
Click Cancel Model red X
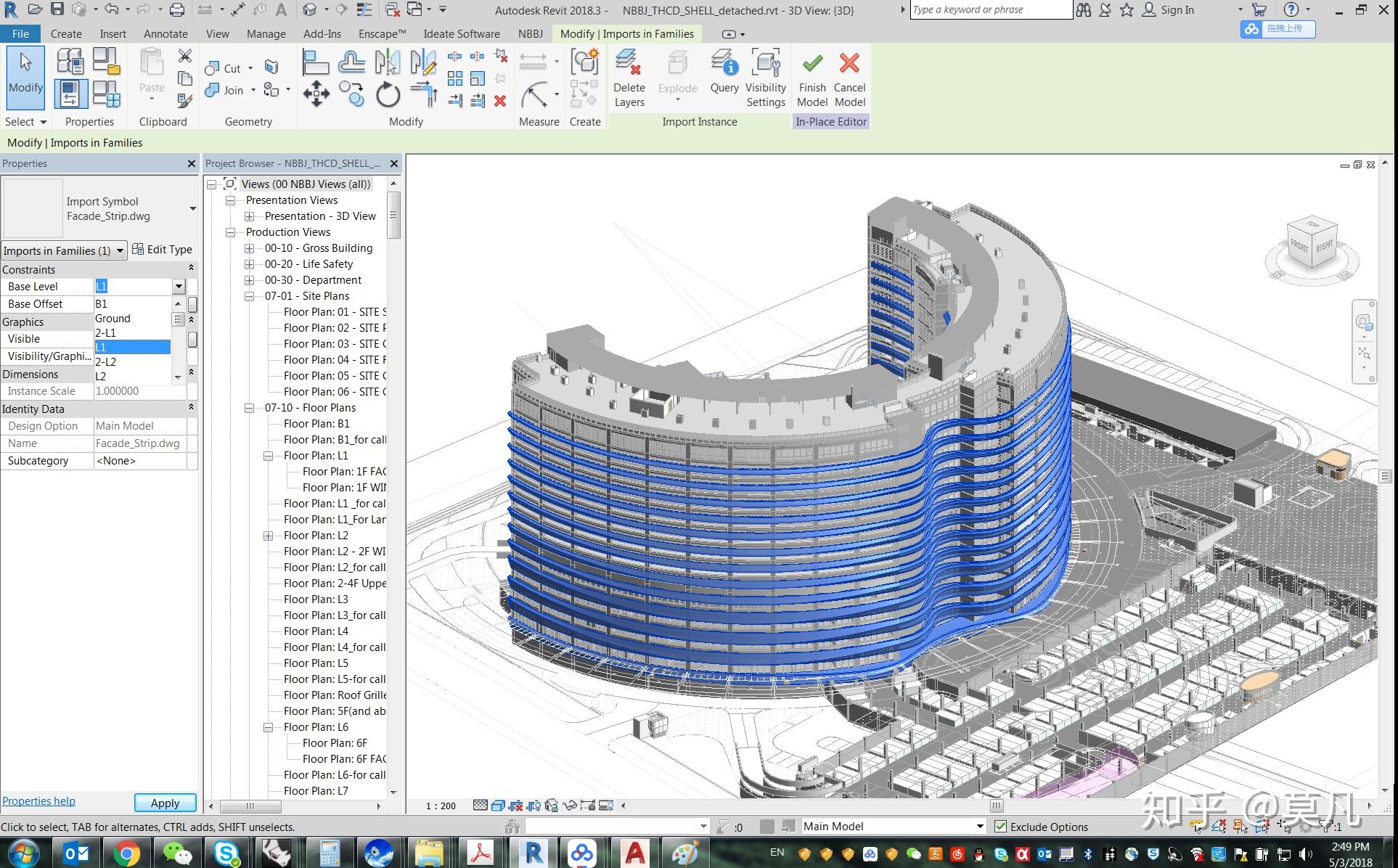click(849, 78)
